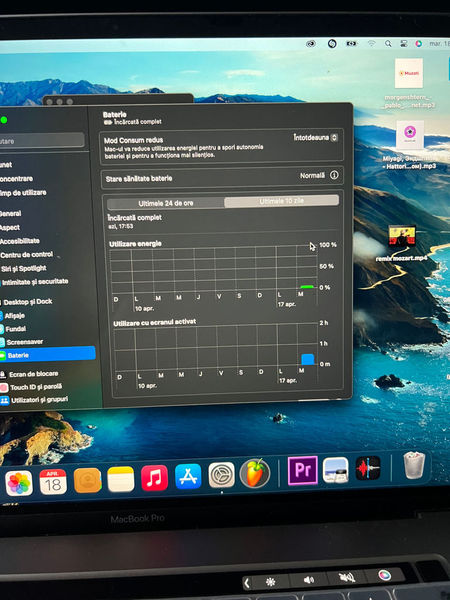
Task: Open the Calendar app showing 18
Action: (53, 482)
